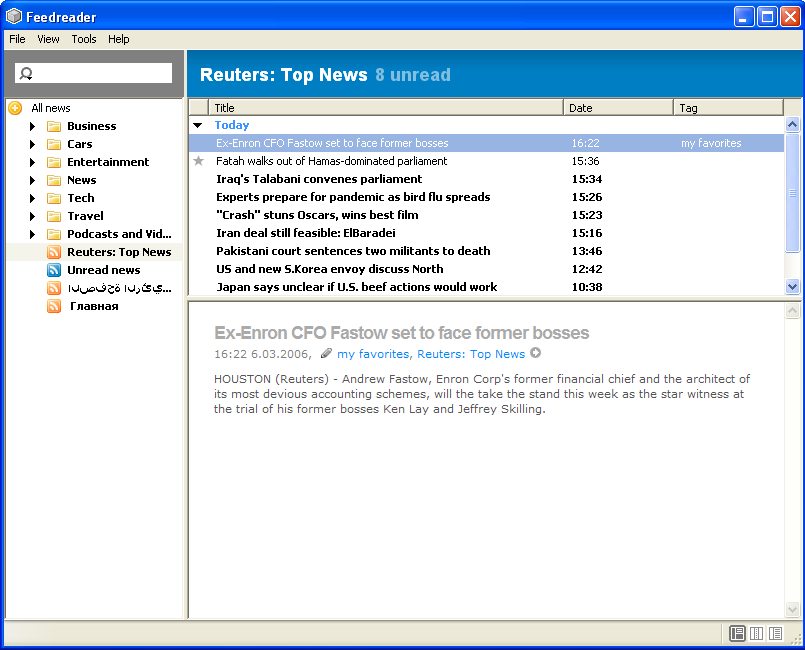Click the my favorites tag cell in selected row
The height and width of the screenshot is (650, 805).
click(711, 143)
